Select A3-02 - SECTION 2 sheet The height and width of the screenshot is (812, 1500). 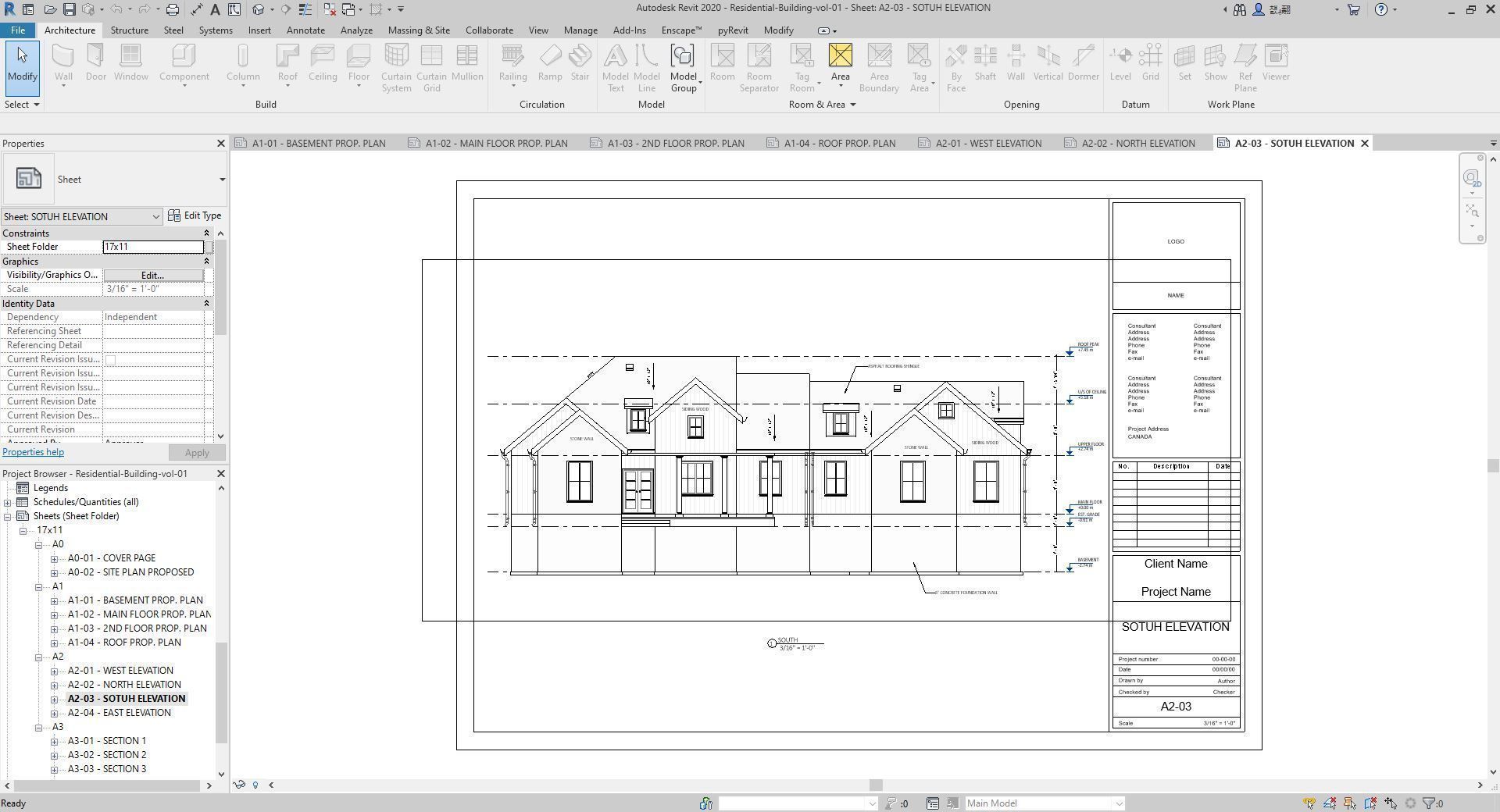(107, 755)
